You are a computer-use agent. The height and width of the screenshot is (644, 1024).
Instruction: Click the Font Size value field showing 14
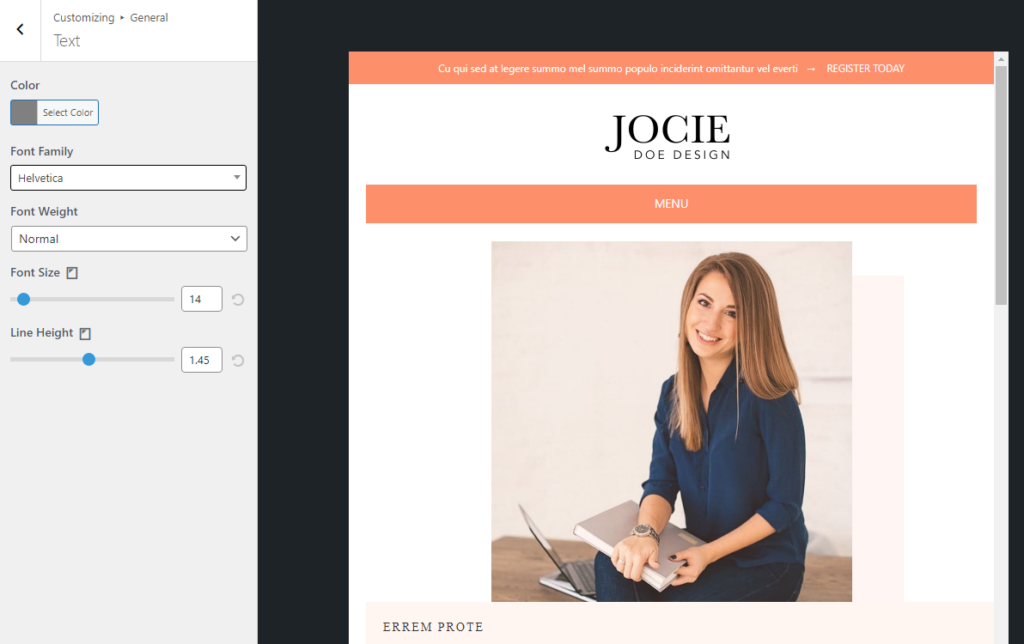[x=201, y=298]
